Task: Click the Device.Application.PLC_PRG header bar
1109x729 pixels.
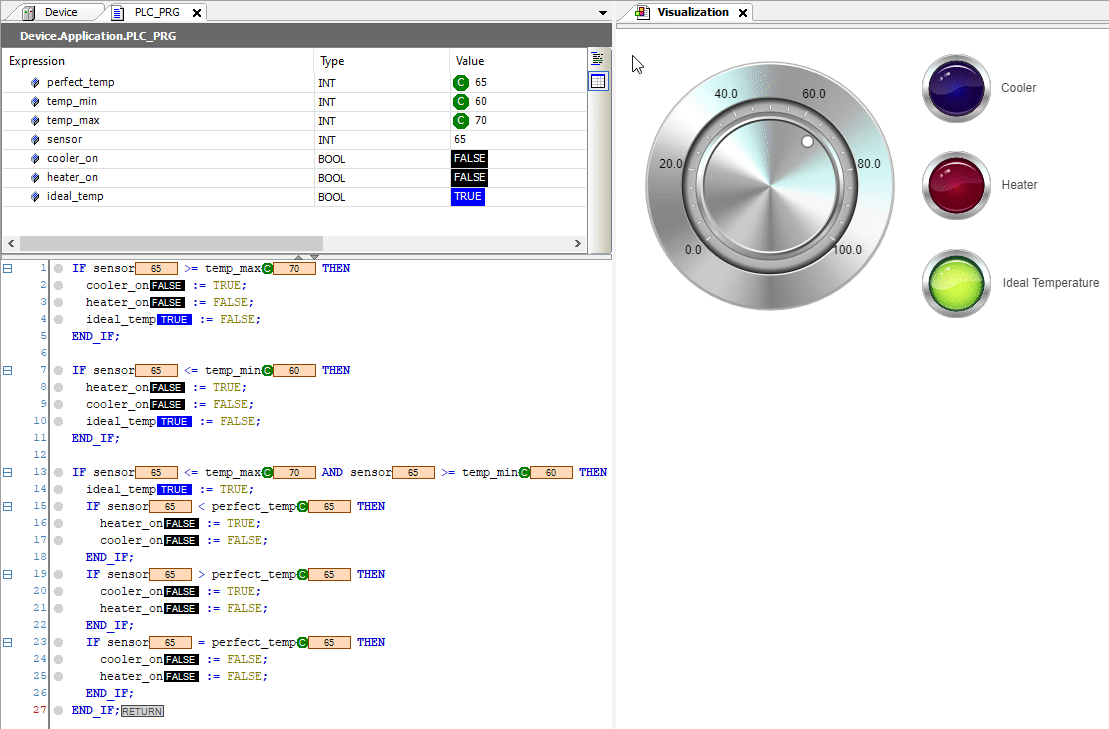Action: tap(306, 35)
